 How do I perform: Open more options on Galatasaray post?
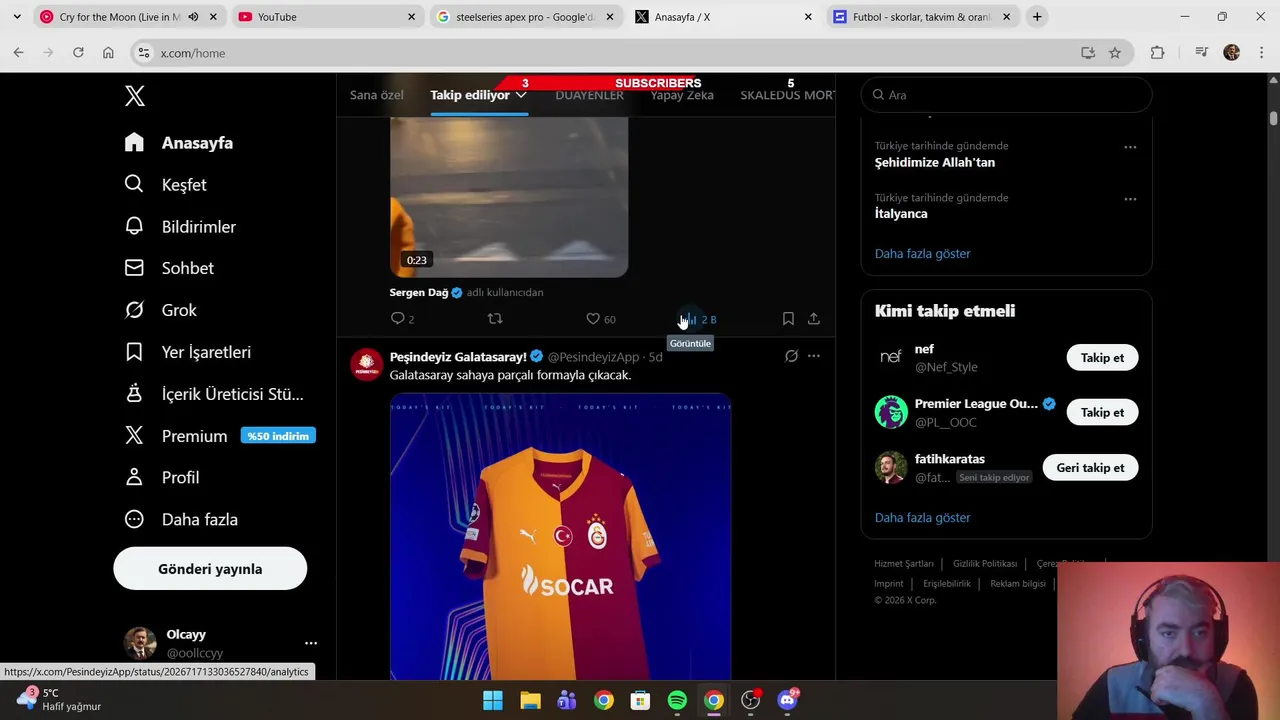point(814,356)
